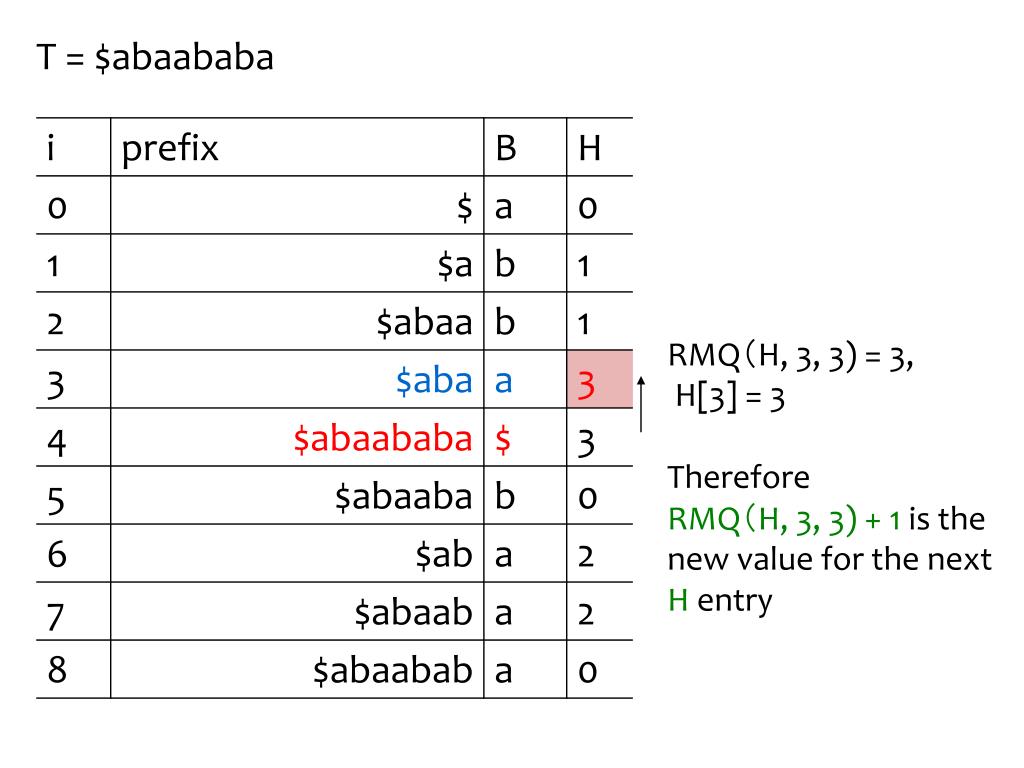Viewport: 1024px width, 768px height.
Task: Select the red prefix $abaababa in row 4
Action: (x=383, y=439)
